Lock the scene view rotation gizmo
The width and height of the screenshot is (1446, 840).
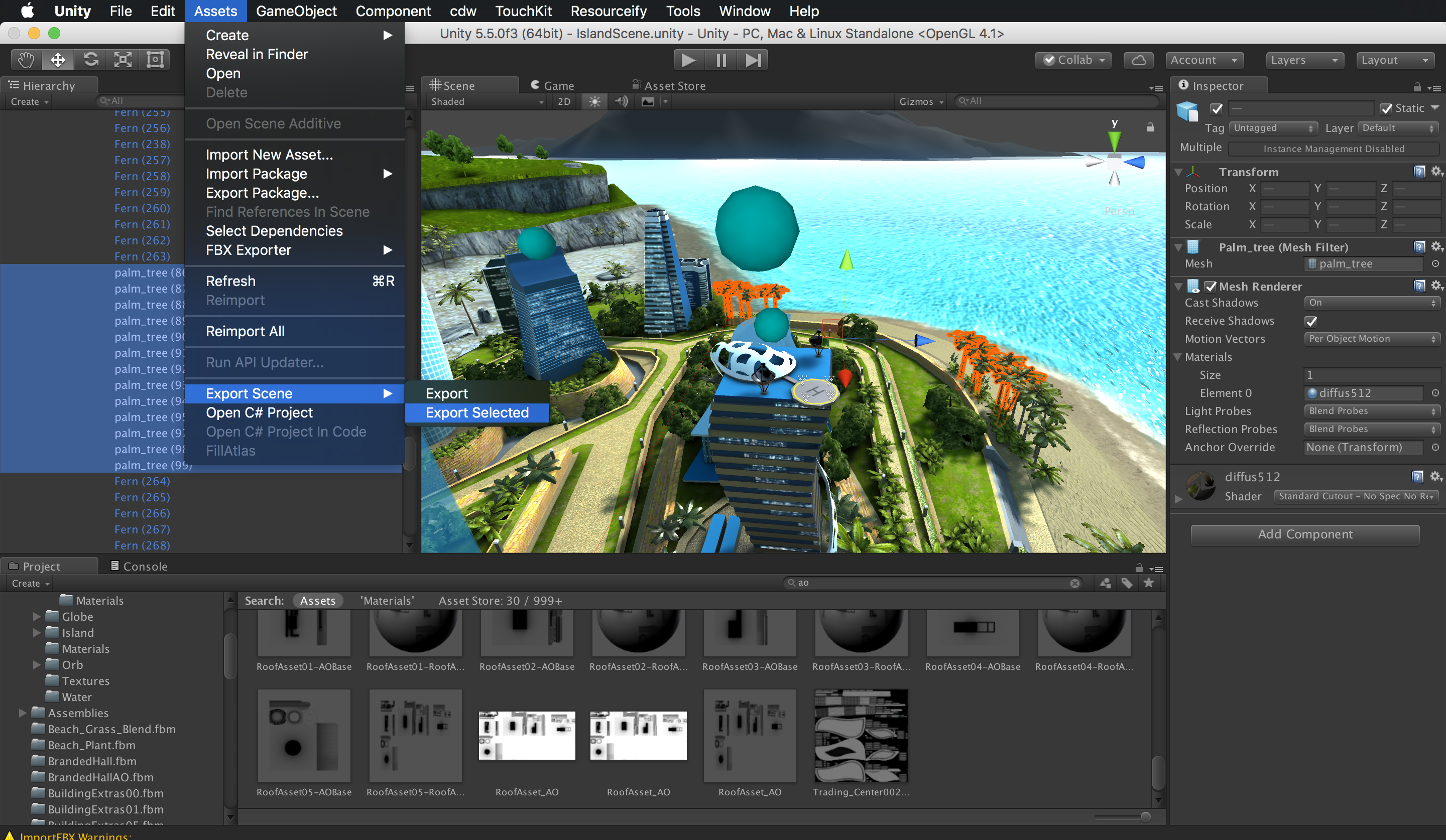(1150, 127)
